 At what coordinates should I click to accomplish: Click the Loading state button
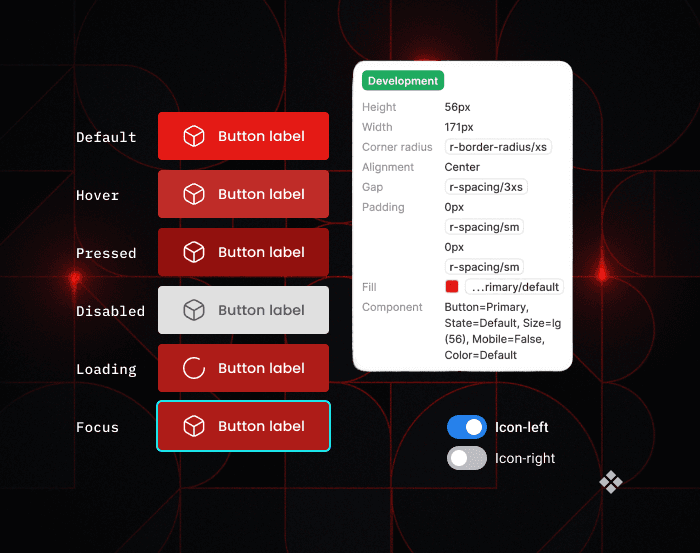pyautogui.click(x=243, y=368)
